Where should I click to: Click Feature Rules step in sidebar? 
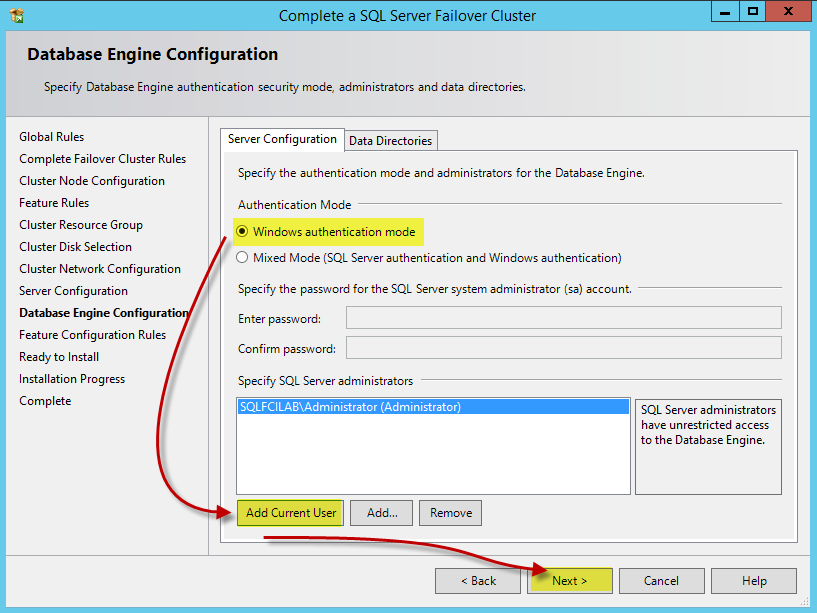tap(54, 203)
